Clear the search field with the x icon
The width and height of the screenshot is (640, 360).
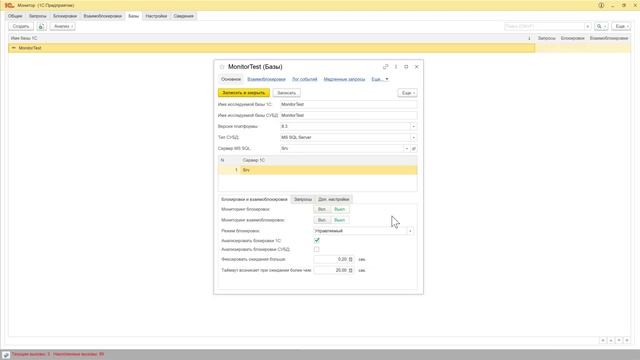[588, 27]
